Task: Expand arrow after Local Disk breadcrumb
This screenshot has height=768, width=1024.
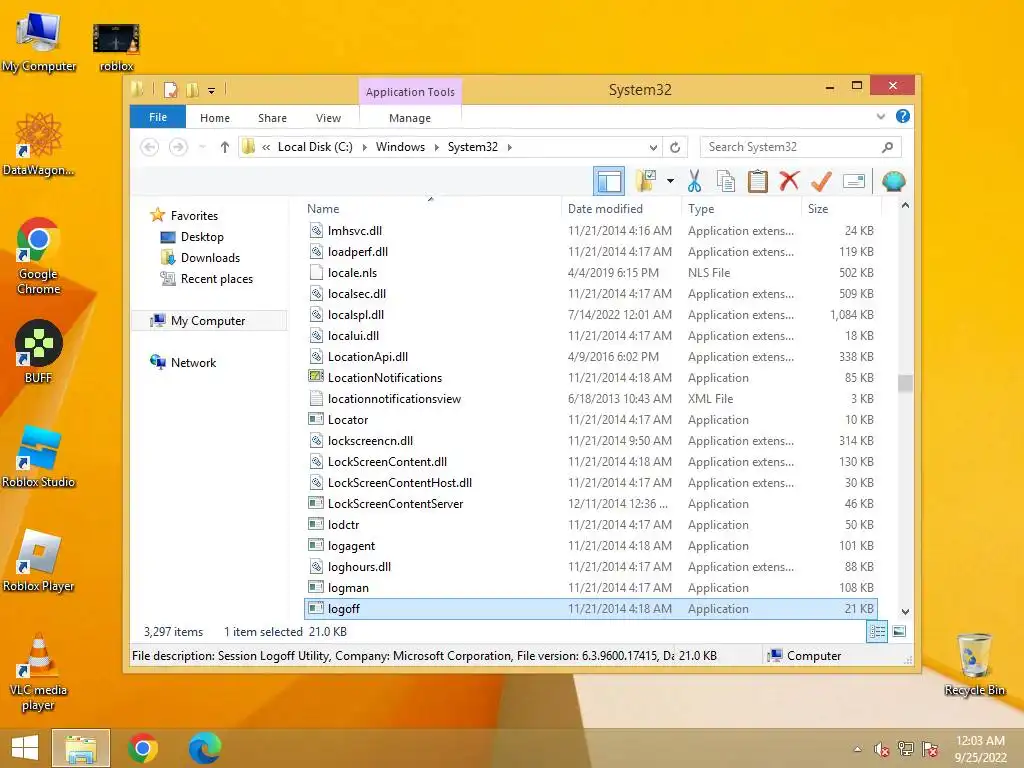Action: (x=364, y=147)
